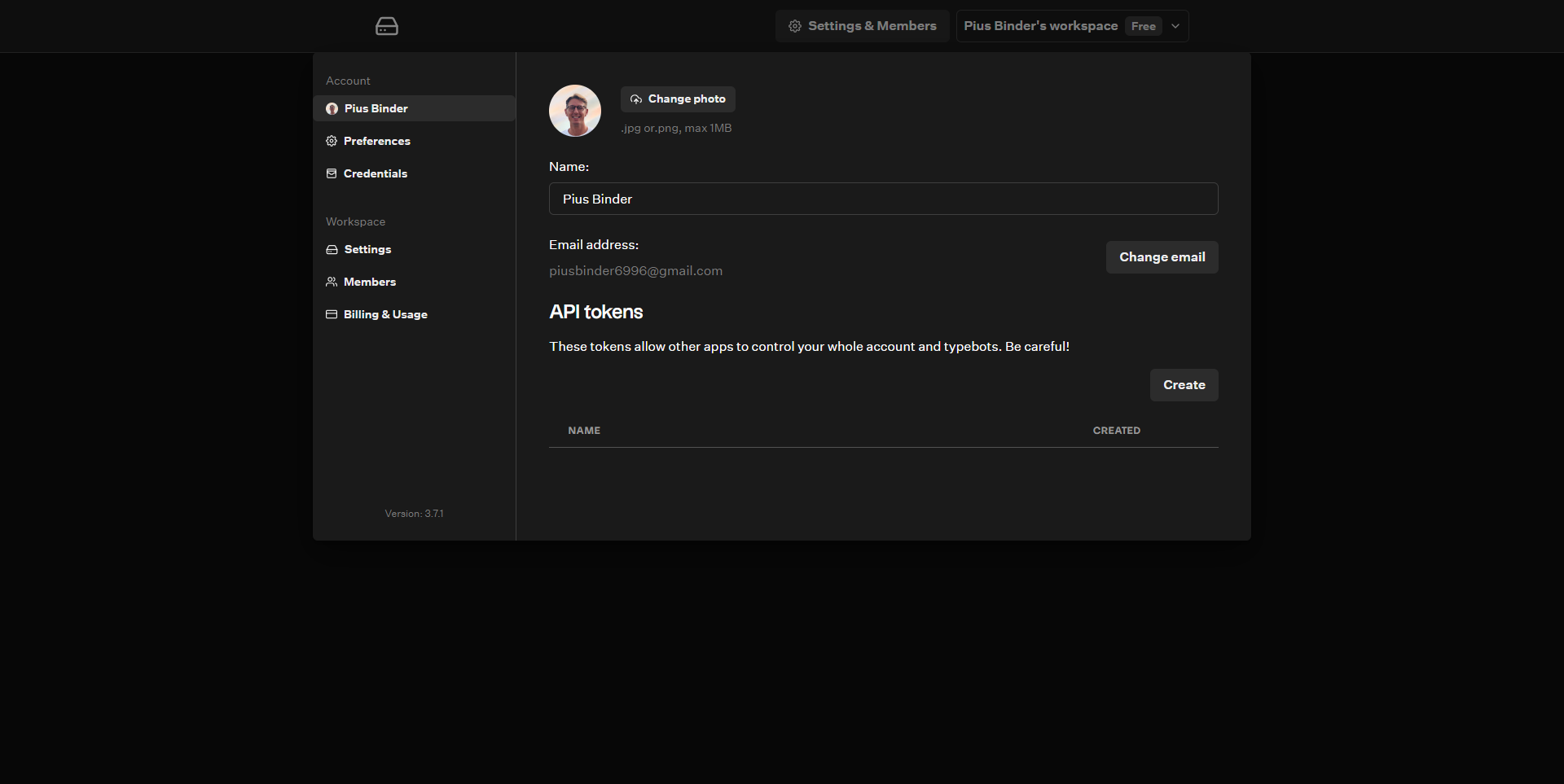This screenshot has width=1564, height=784.
Task: Open Pius Binder's workspace switcher
Action: pos(1040,26)
